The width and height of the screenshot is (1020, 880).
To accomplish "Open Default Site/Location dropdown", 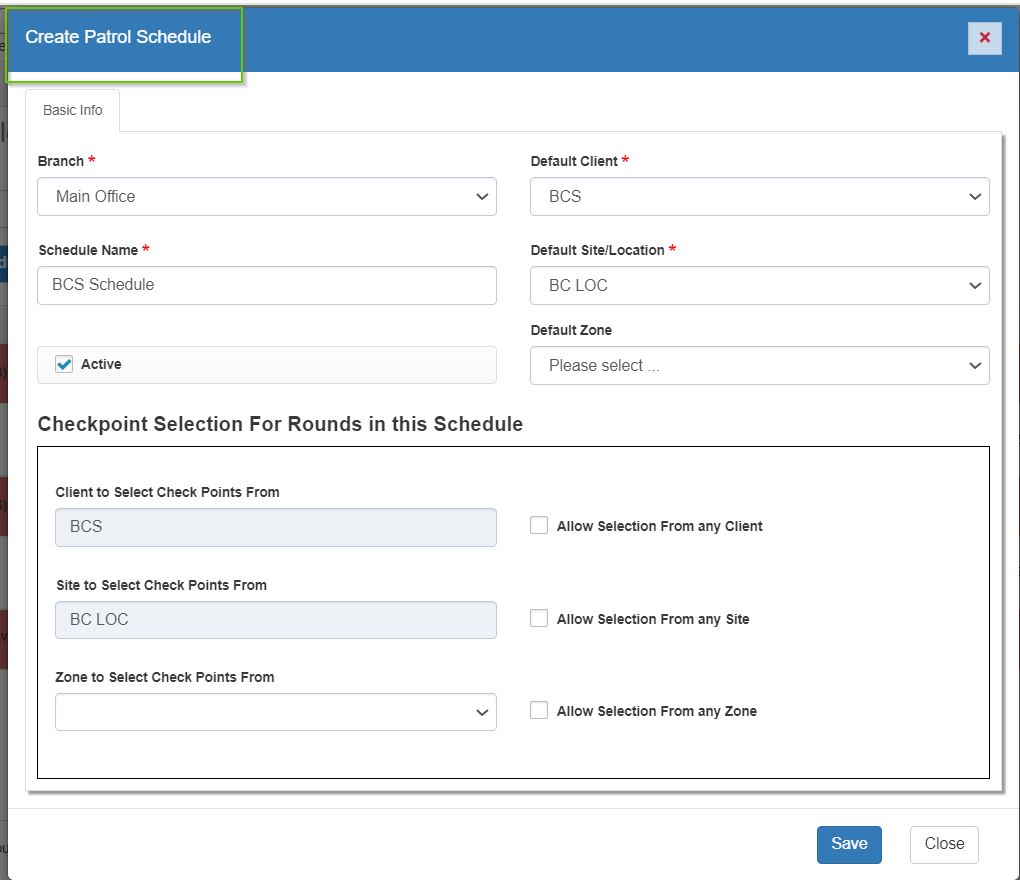I will [x=759, y=286].
